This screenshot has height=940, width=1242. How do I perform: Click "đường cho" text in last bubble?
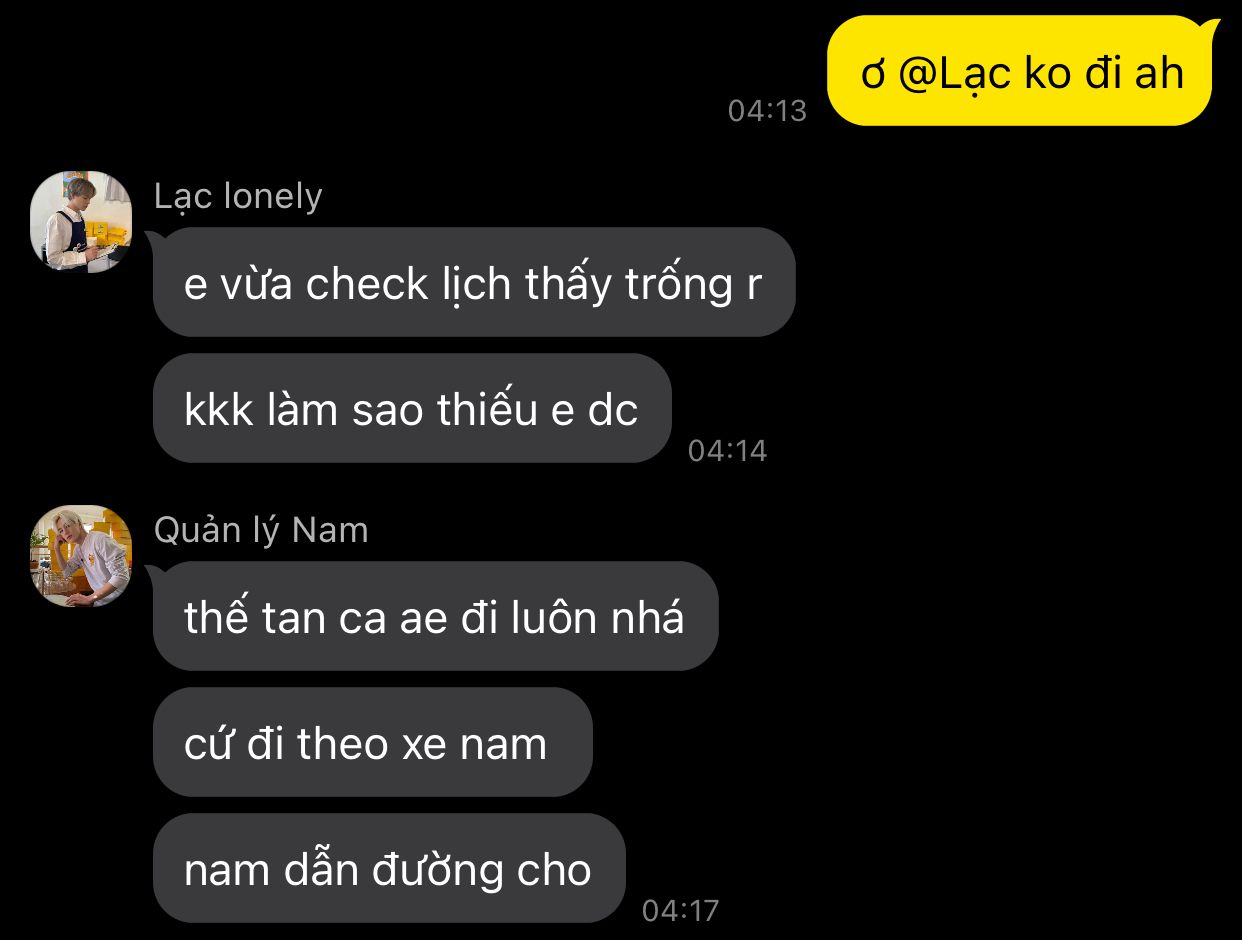pyautogui.click(x=482, y=870)
